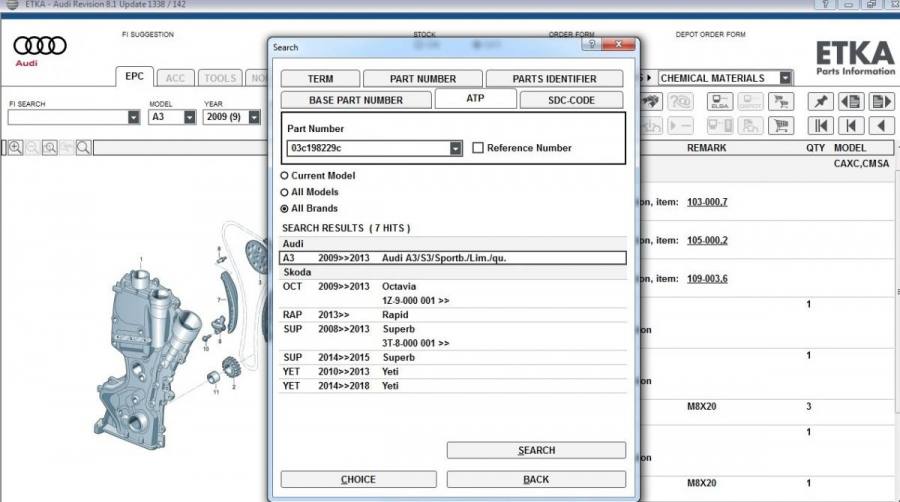Enable the Reference Number checkbox
The image size is (900, 502).
[x=478, y=148]
